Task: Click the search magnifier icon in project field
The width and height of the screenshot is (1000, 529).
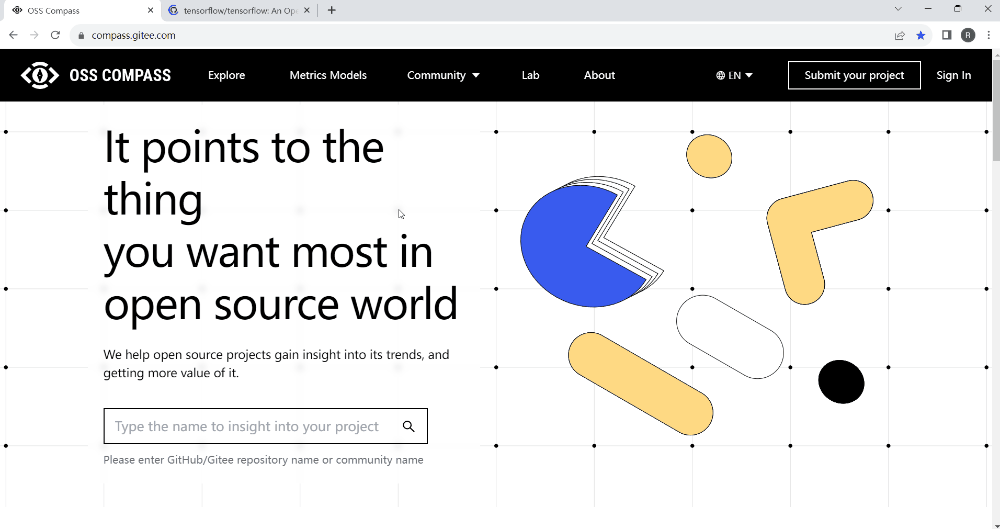Action: tap(409, 426)
